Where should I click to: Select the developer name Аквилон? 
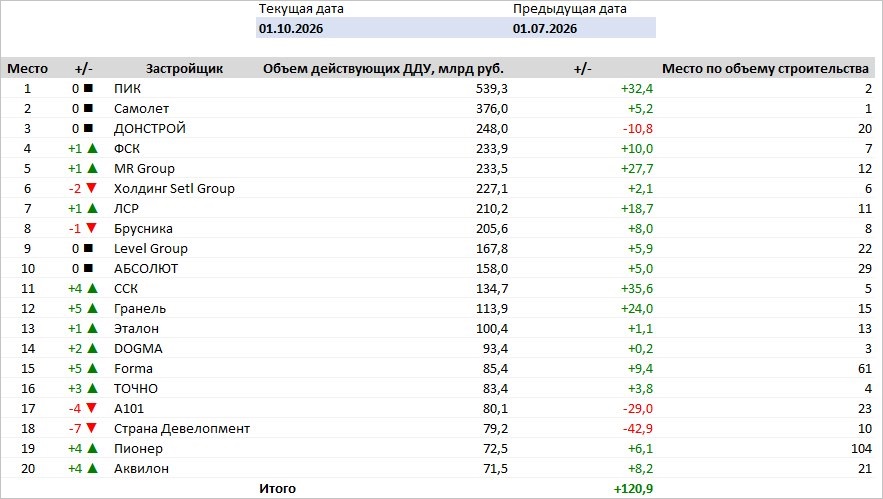[x=141, y=469]
